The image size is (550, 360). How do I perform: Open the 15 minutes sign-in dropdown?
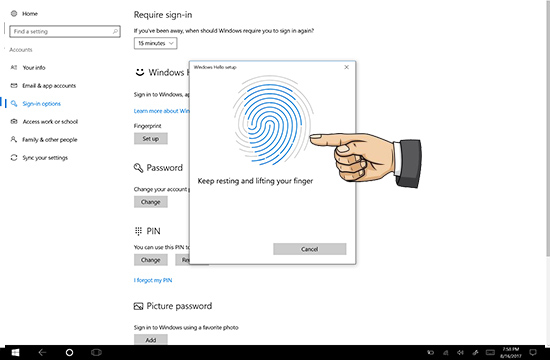pos(155,43)
